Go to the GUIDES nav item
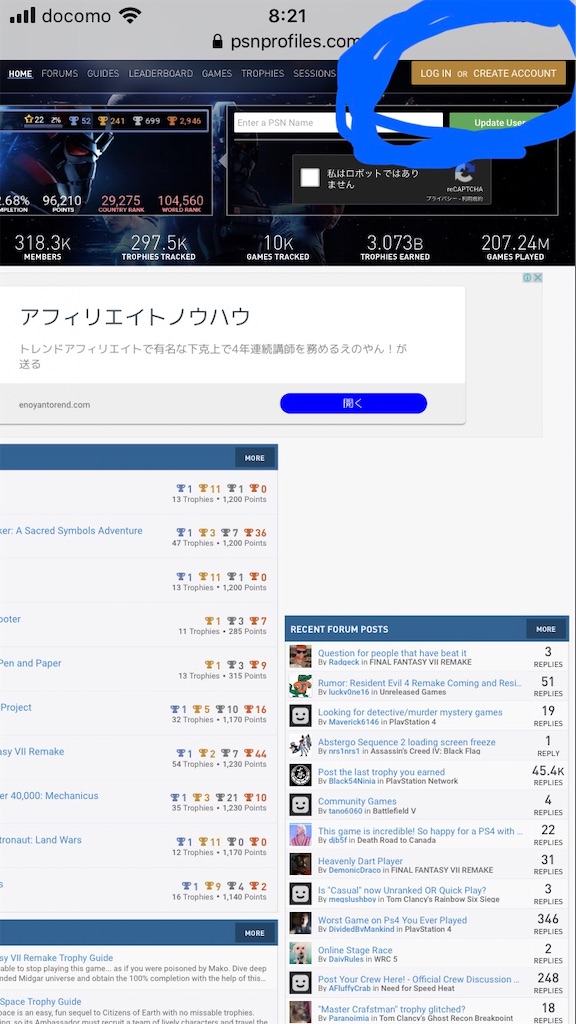The width and height of the screenshot is (576, 1024). click(x=103, y=74)
